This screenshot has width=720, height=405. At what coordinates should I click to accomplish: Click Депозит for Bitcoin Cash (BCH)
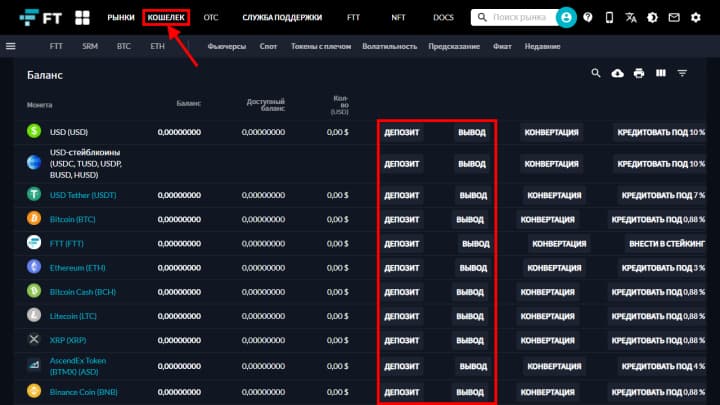point(401,292)
